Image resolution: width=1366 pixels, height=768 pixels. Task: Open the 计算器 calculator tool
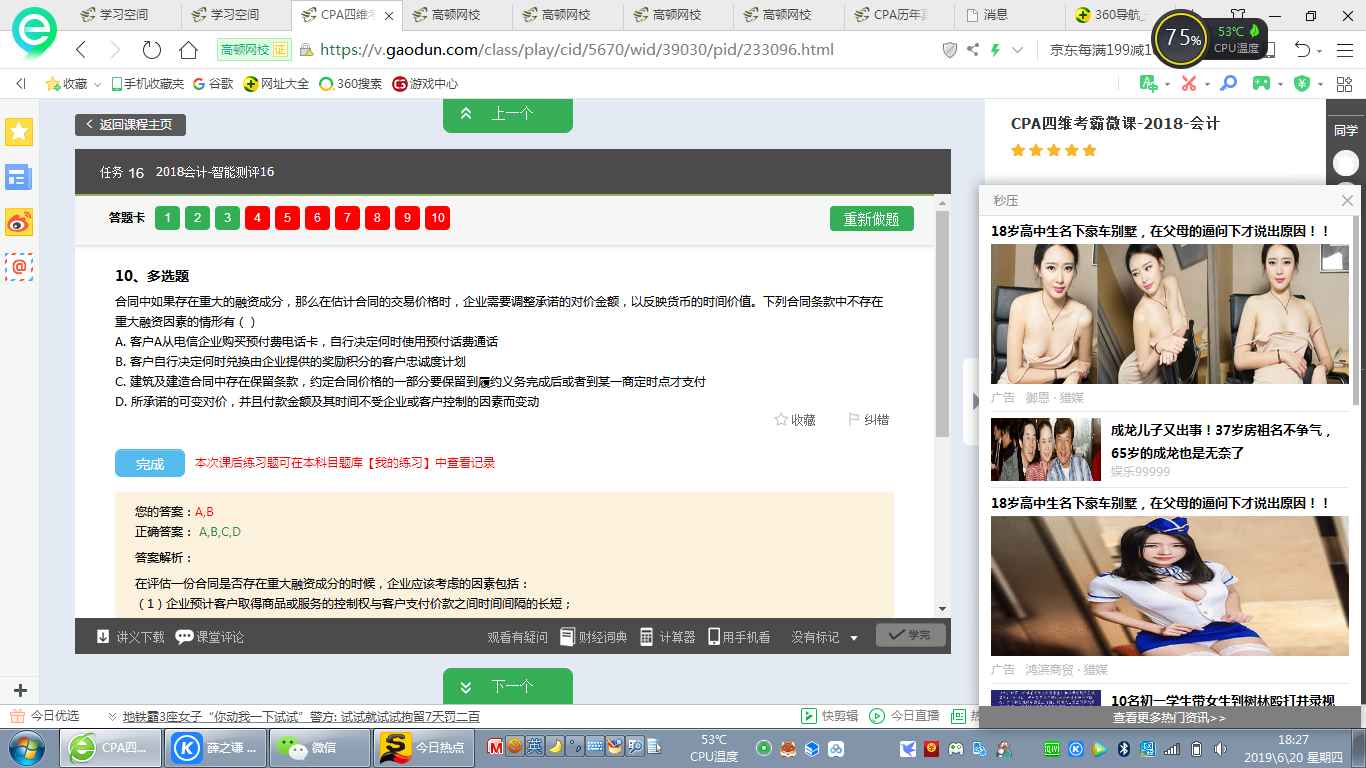click(x=667, y=636)
